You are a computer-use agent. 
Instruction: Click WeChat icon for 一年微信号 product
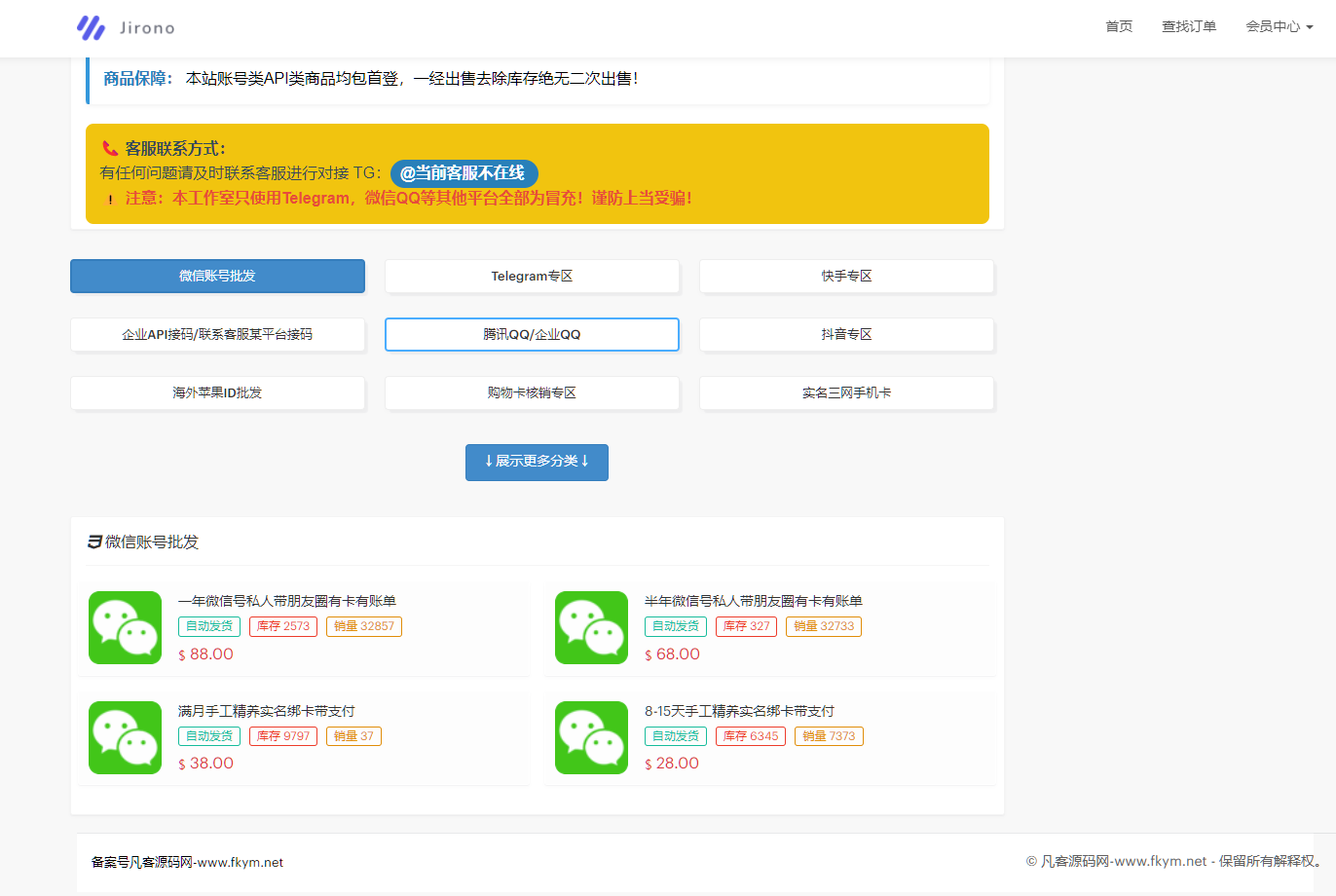(x=125, y=627)
